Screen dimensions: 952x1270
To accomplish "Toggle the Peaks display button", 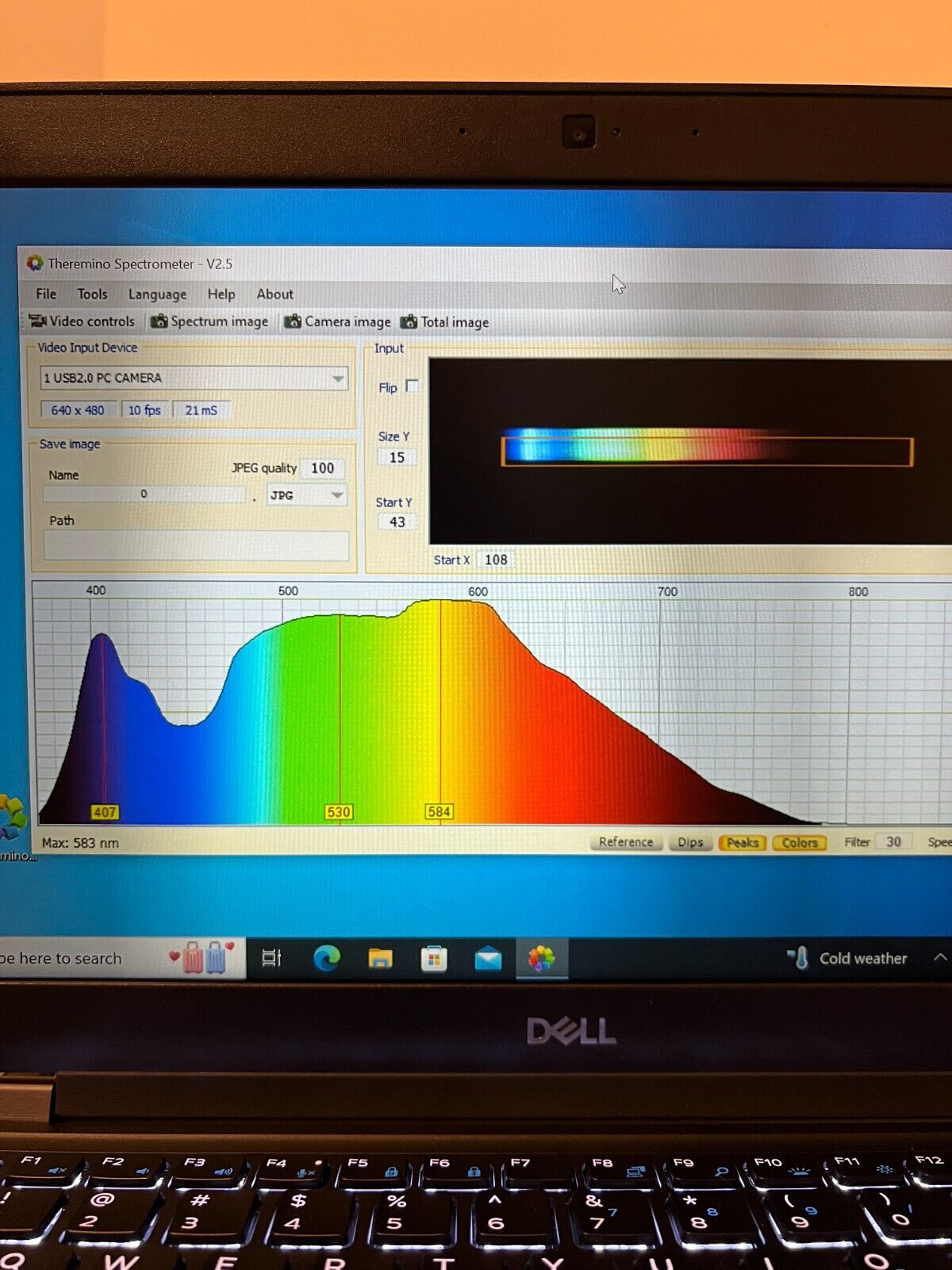I will tap(742, 842).
